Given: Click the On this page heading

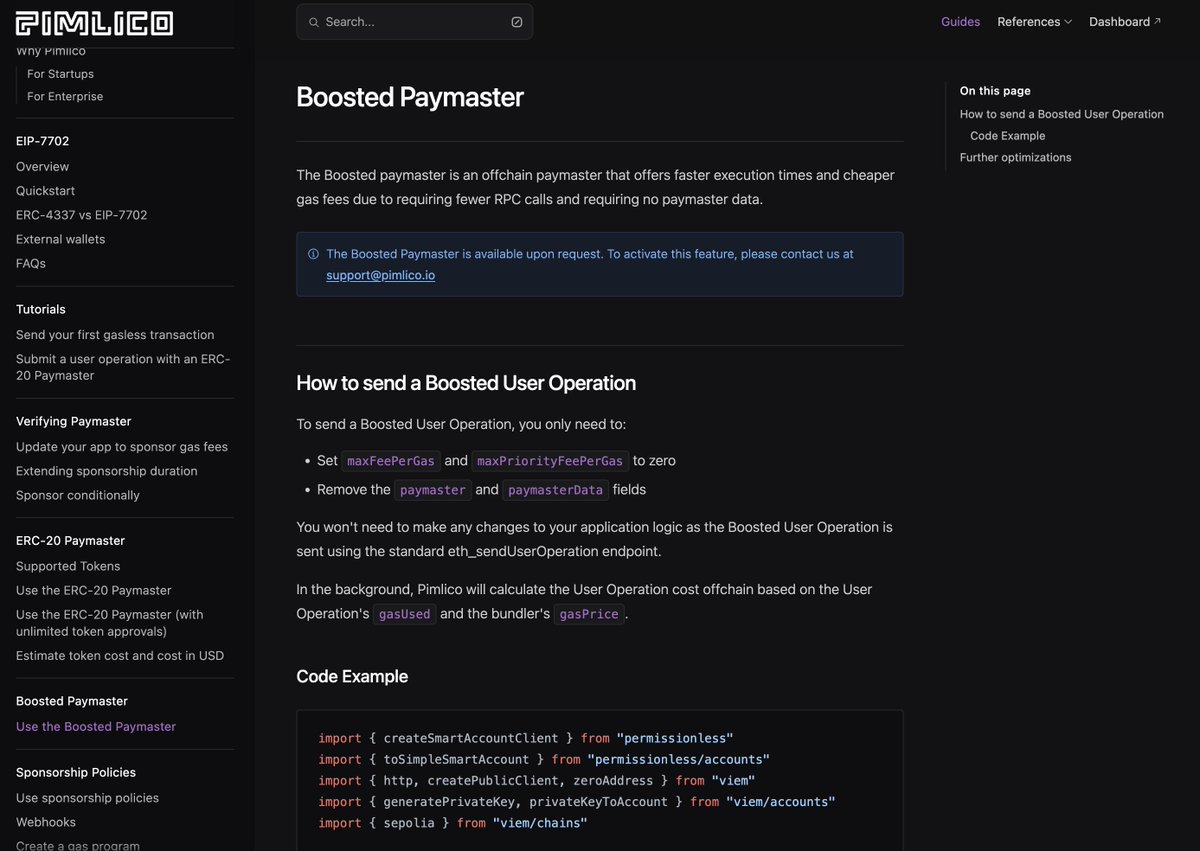Looking at the screenshot, I should point(995,91).
